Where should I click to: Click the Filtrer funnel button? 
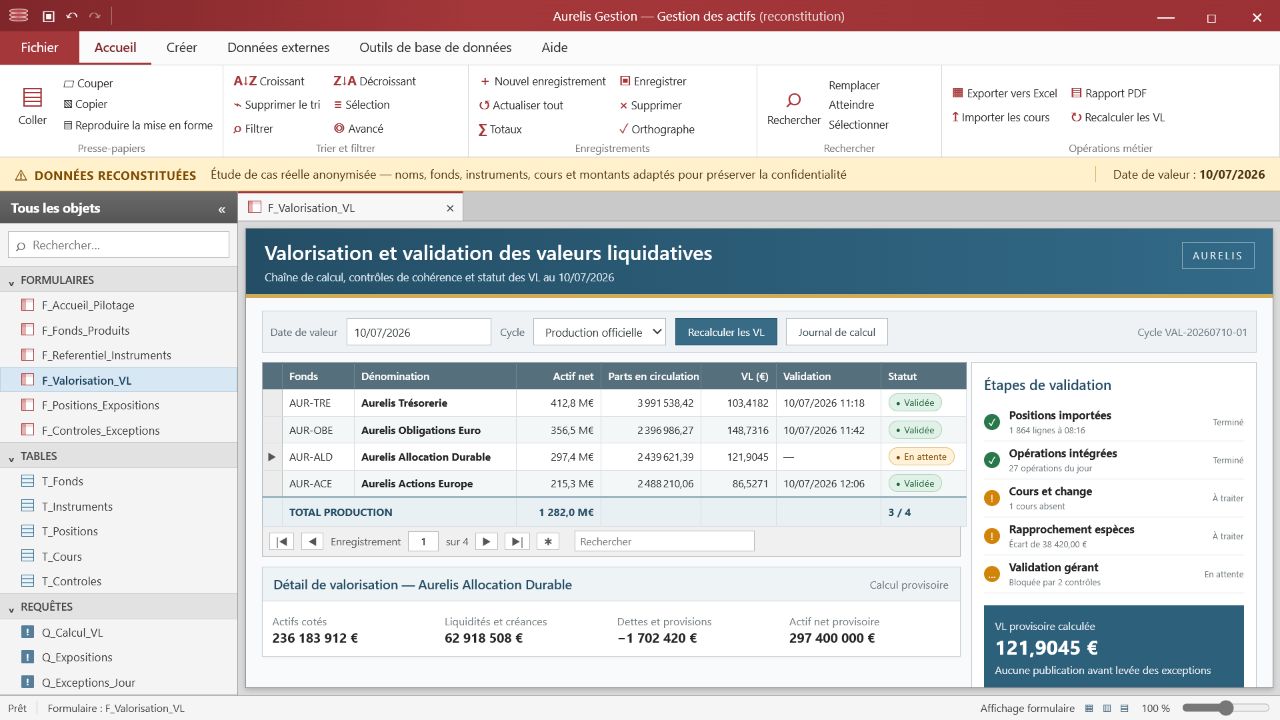point(253,129)
